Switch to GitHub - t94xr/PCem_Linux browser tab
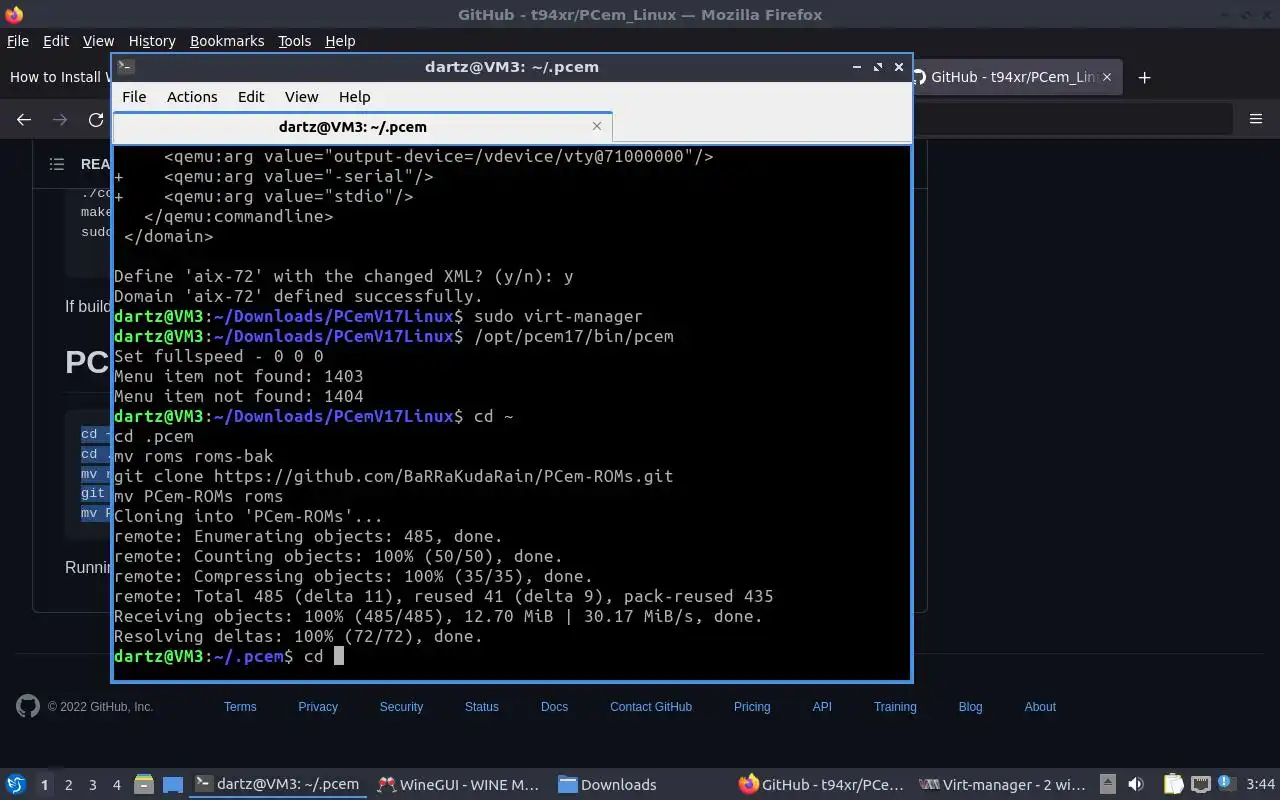This screenshot has height=800, width=1280. 1017,77
